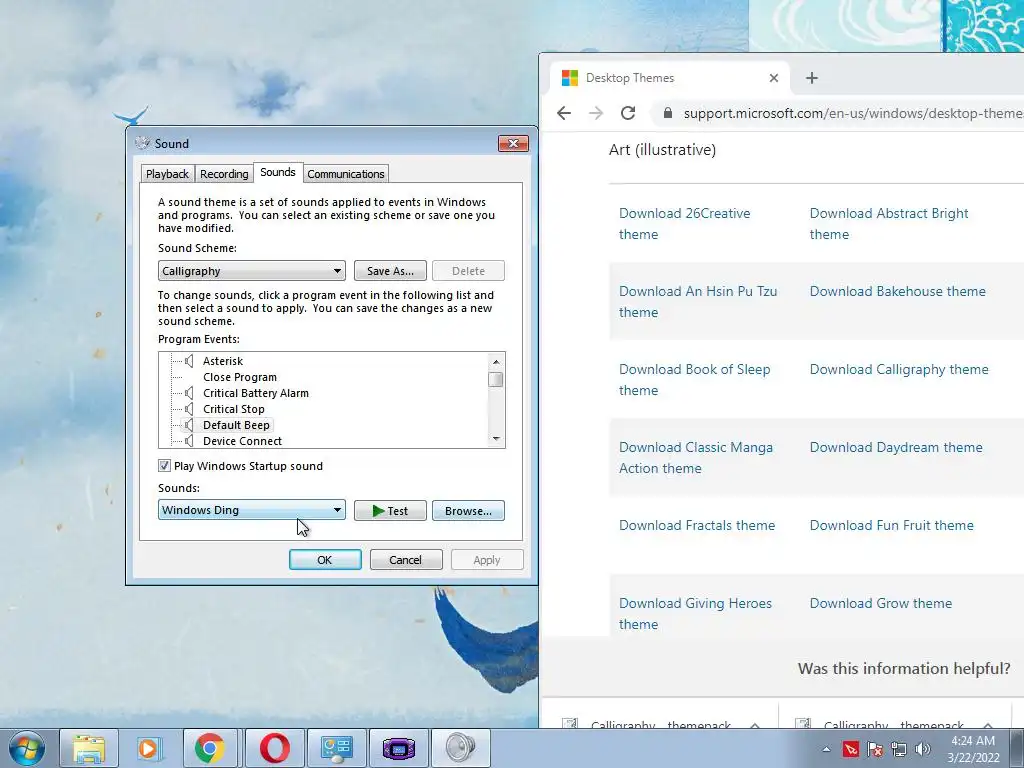Close the Desktop Themes browser tab

(x=774, y=78)
